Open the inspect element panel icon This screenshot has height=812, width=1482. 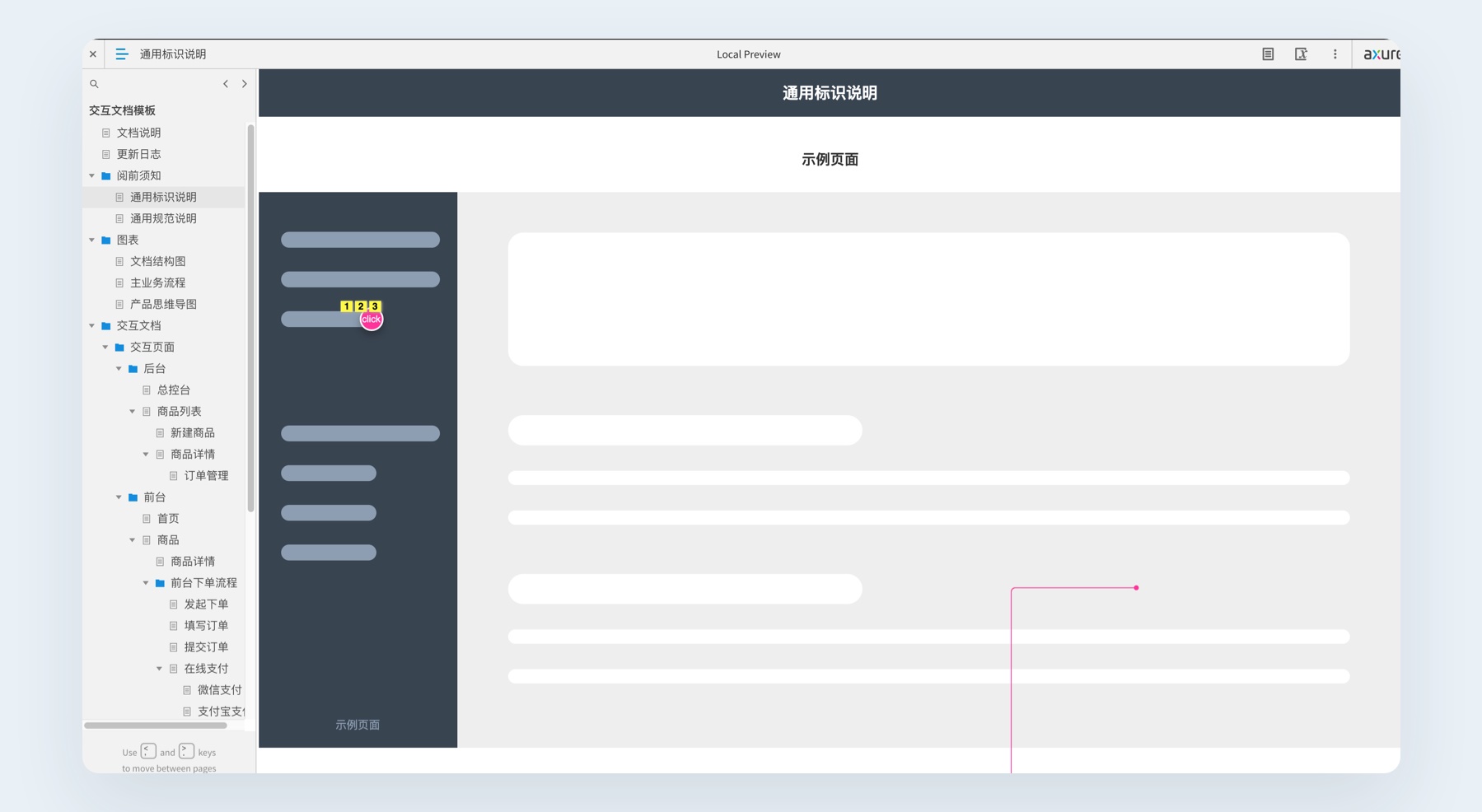(x=1301, y=54)
